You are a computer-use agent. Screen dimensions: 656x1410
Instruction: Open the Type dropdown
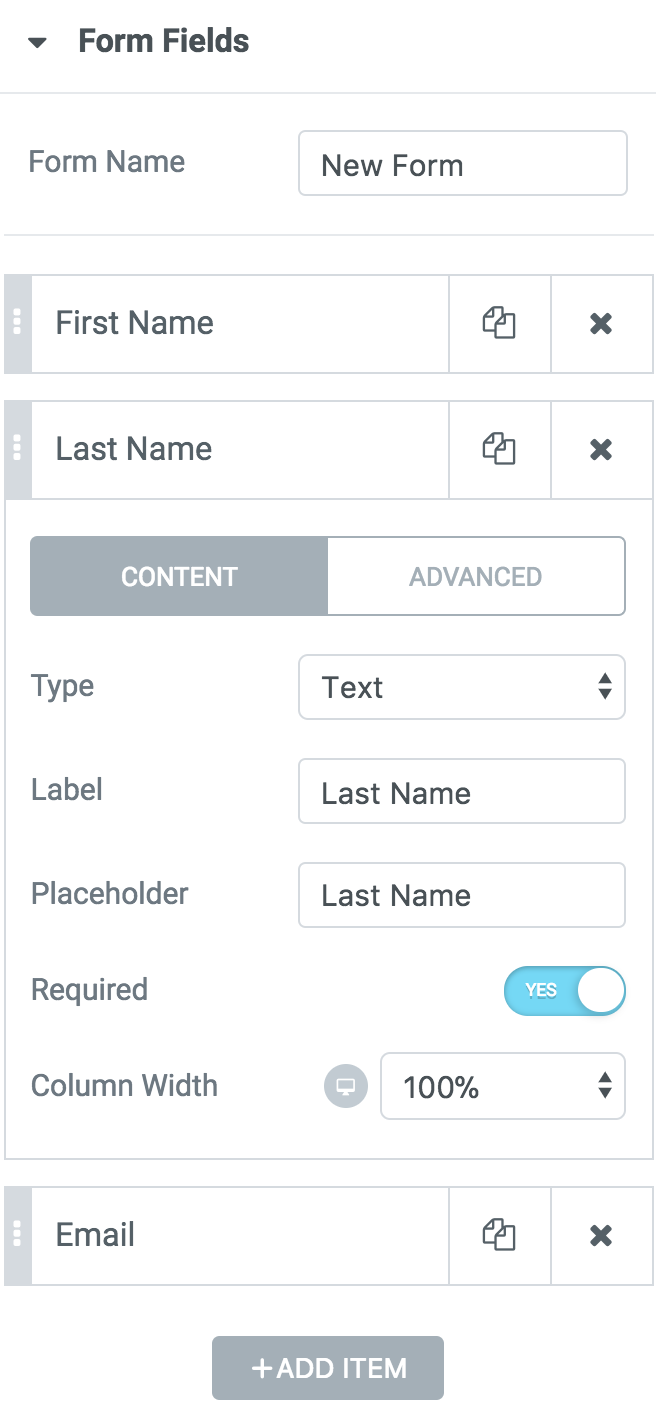(x=462, y=688)
